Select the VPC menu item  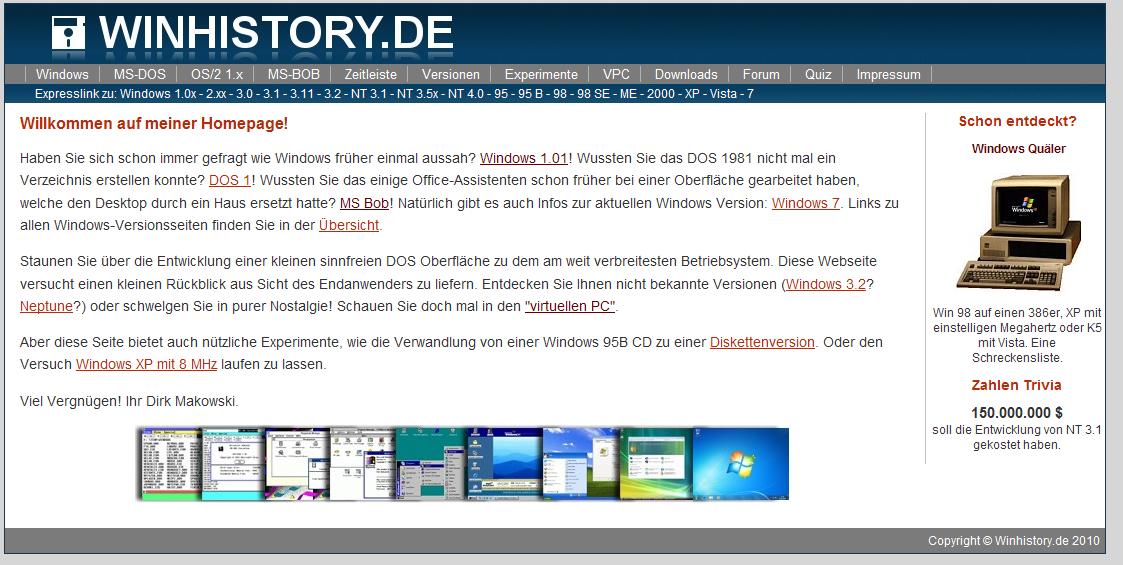click(x=616, y=74)
